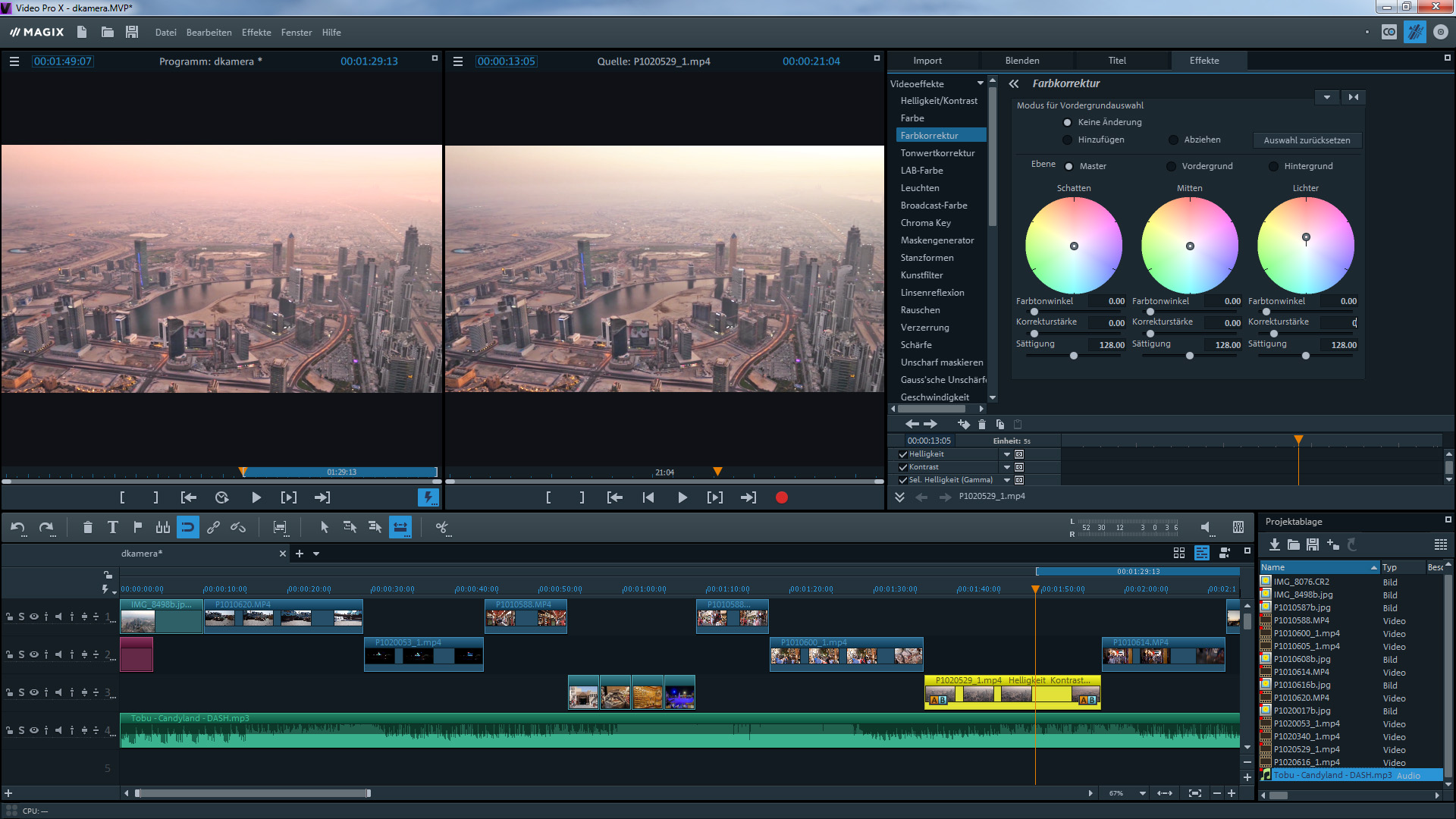Click the undo arrow in timeline toolbar
The height and width of the screenshot is (819, 1456).
point(18,527)
